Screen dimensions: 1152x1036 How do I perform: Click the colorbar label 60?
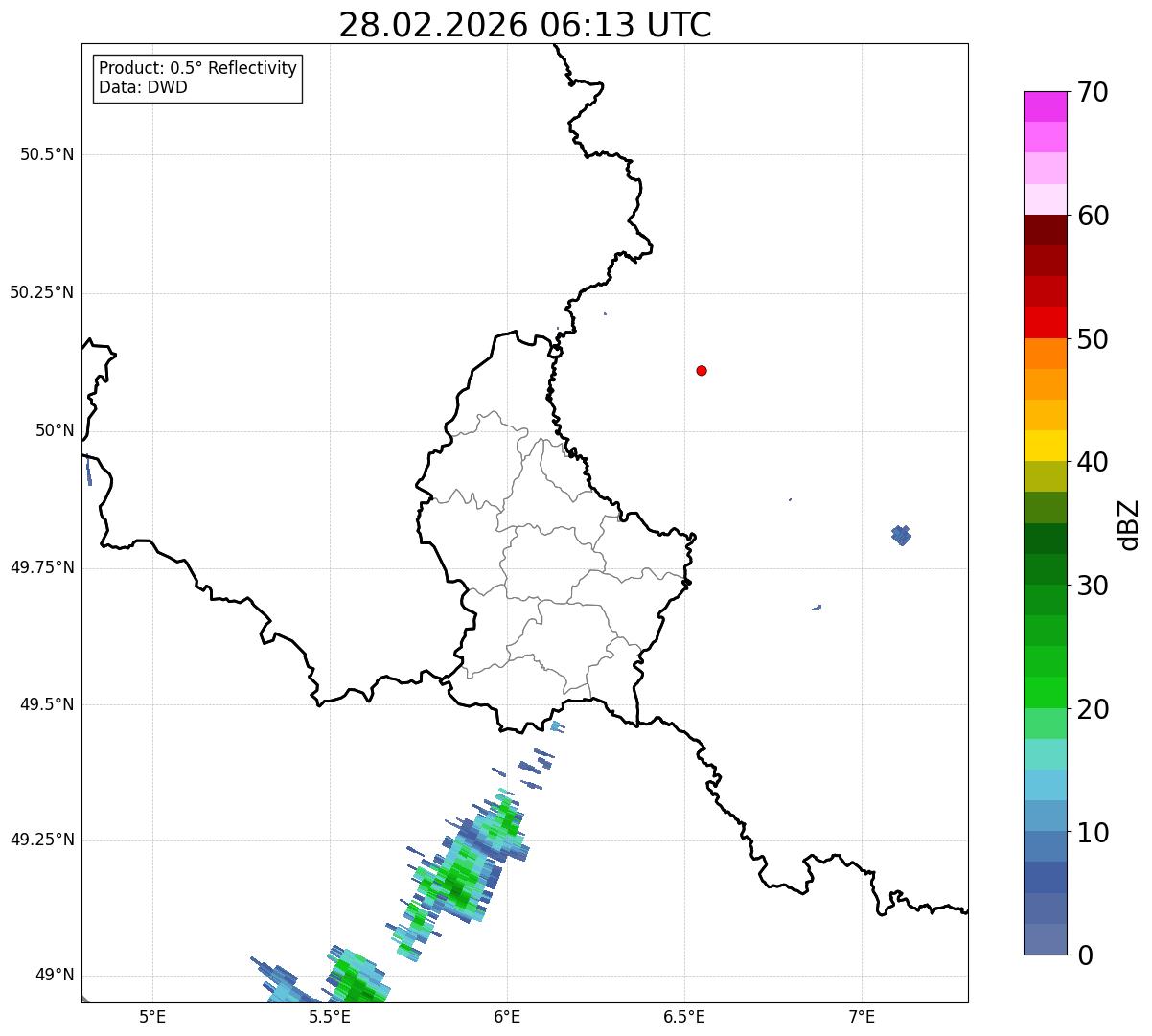[x=1094, y=216]
